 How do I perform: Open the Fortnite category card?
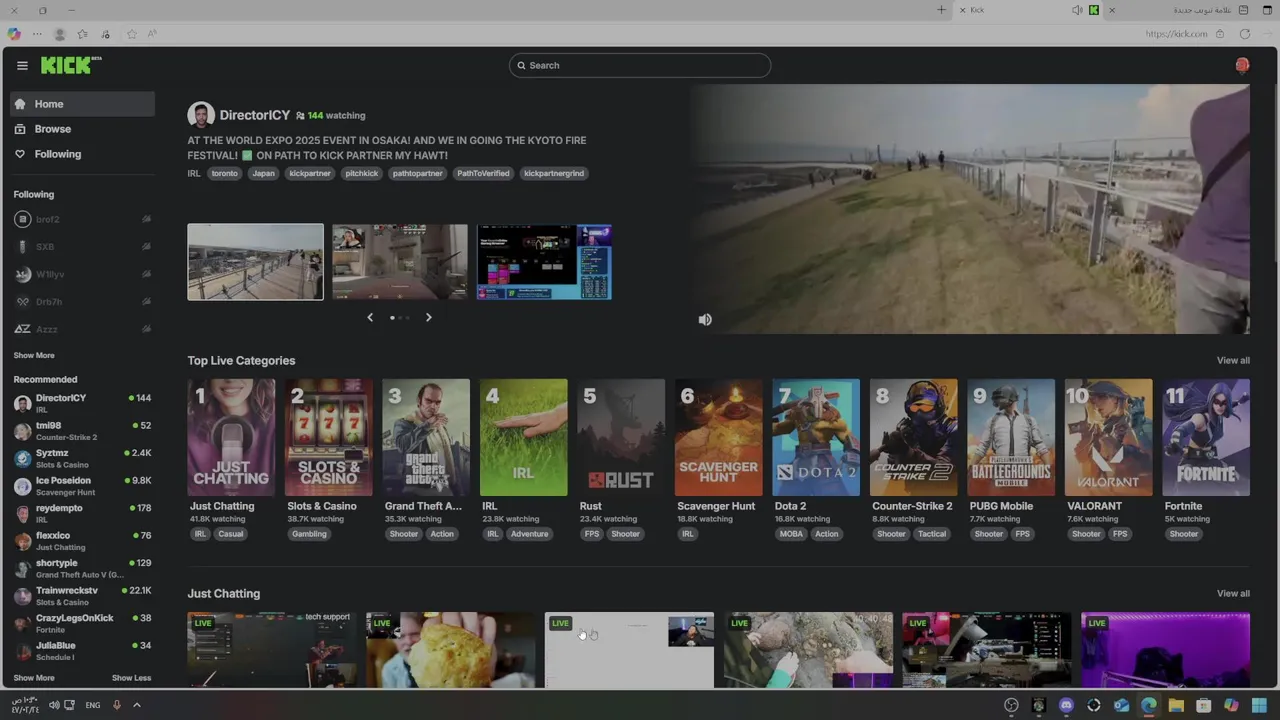(1206, 437)
